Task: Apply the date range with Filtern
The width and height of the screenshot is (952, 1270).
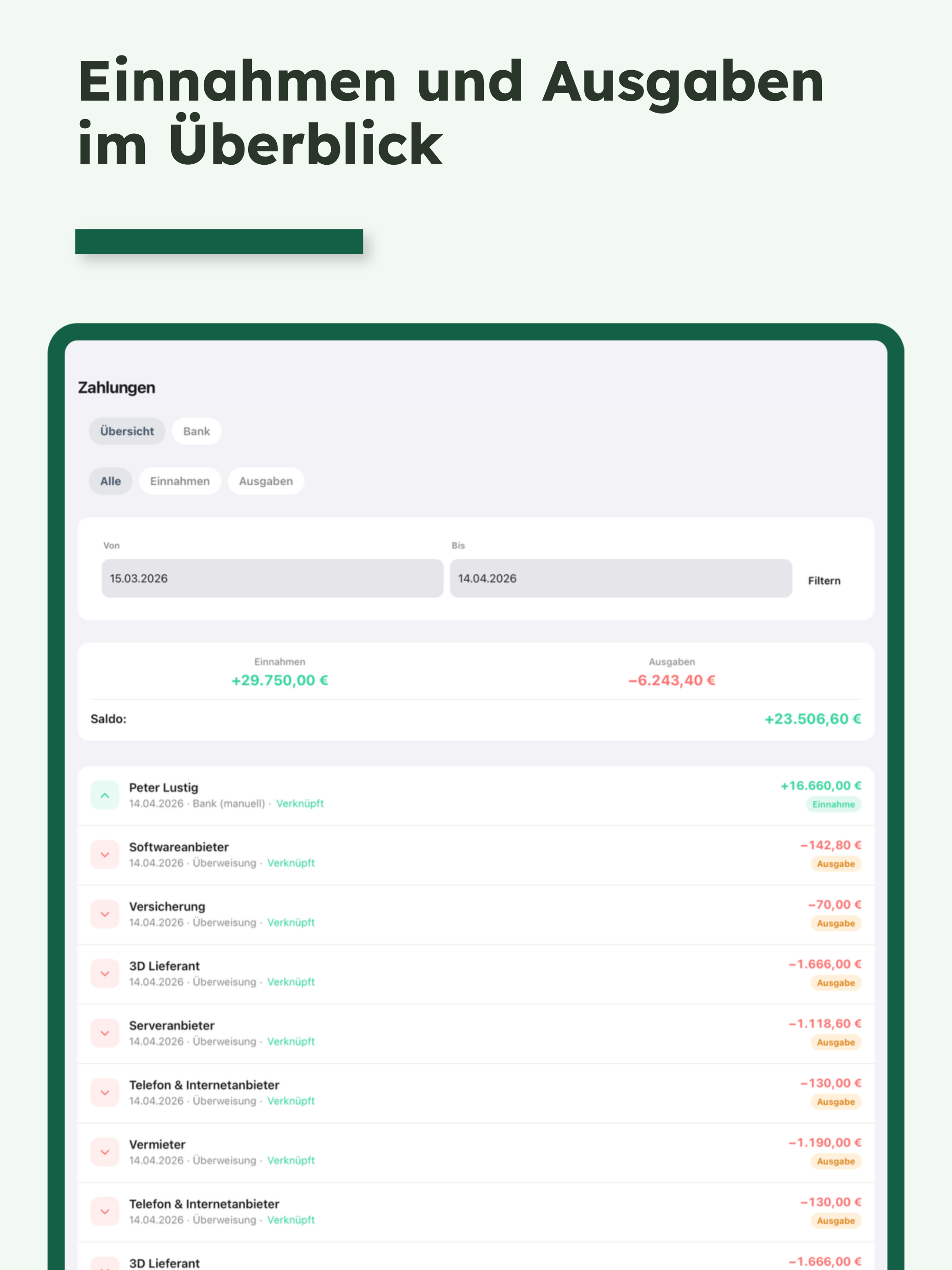Action: click(824, 581)
